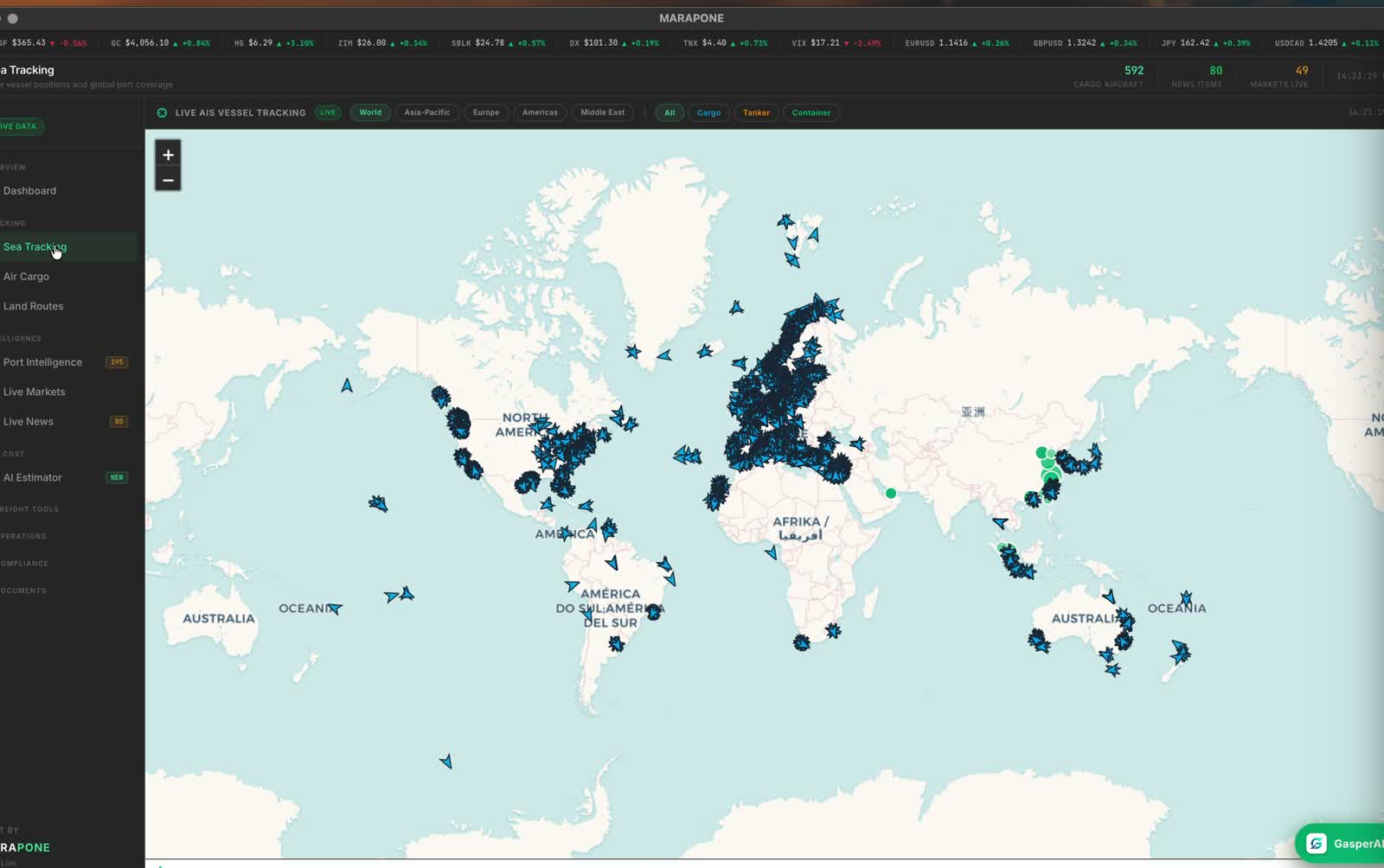
Task: Click the USDCAD ticker 1.4205
Action: (1326, 42)
